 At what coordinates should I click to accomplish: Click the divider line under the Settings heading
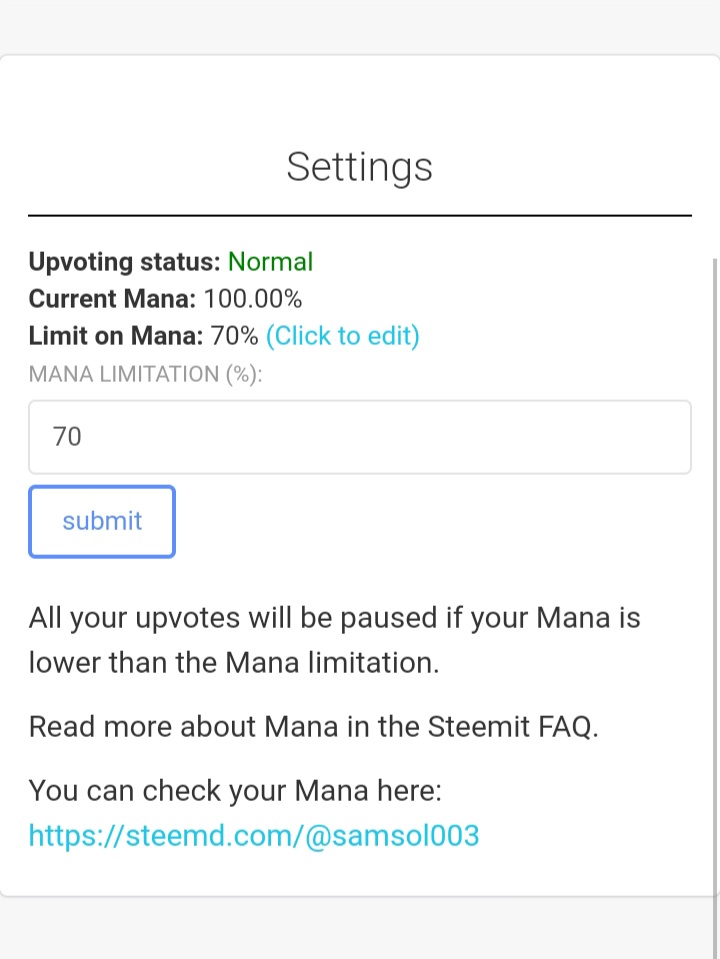[x=359, y=215]
